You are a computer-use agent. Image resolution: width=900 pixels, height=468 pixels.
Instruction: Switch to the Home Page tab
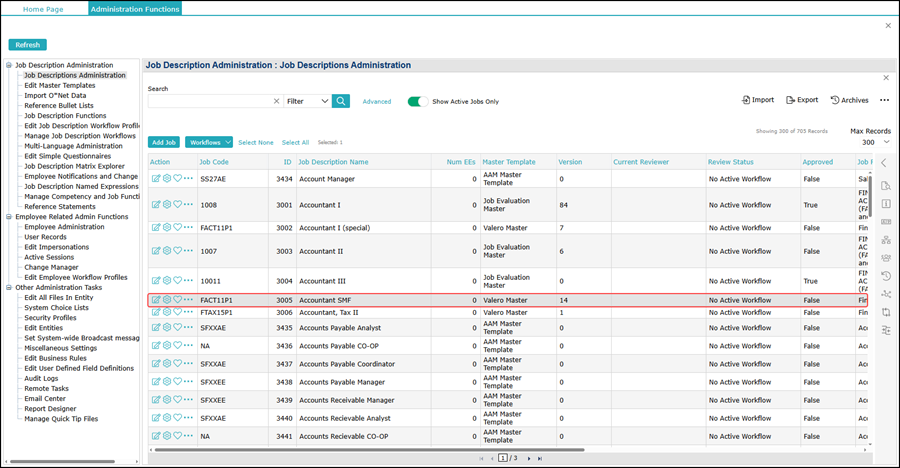pyautogui.click(x=43, y=9)
